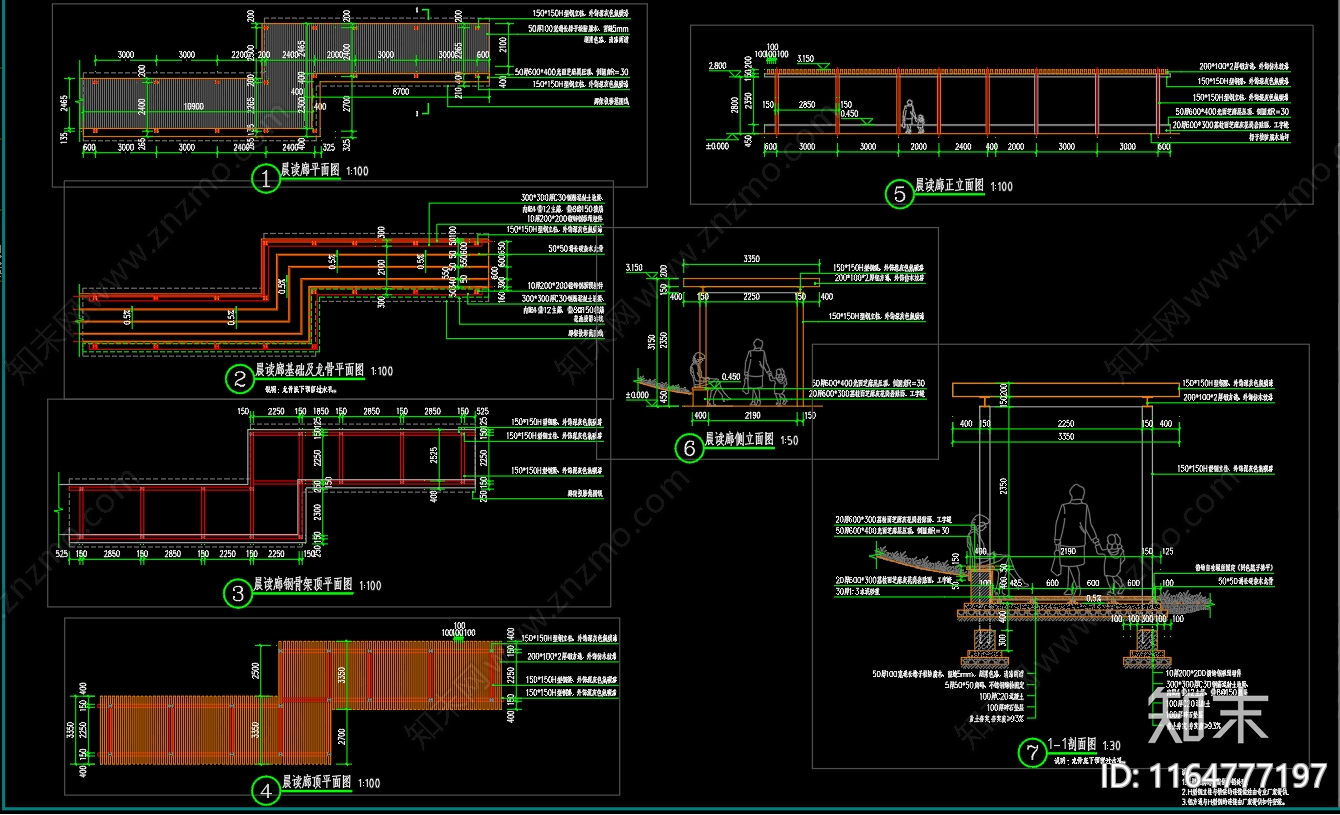Click the circled number 2 drawing marker
The width and height of the screenshot is (1340, 815).
240,379
